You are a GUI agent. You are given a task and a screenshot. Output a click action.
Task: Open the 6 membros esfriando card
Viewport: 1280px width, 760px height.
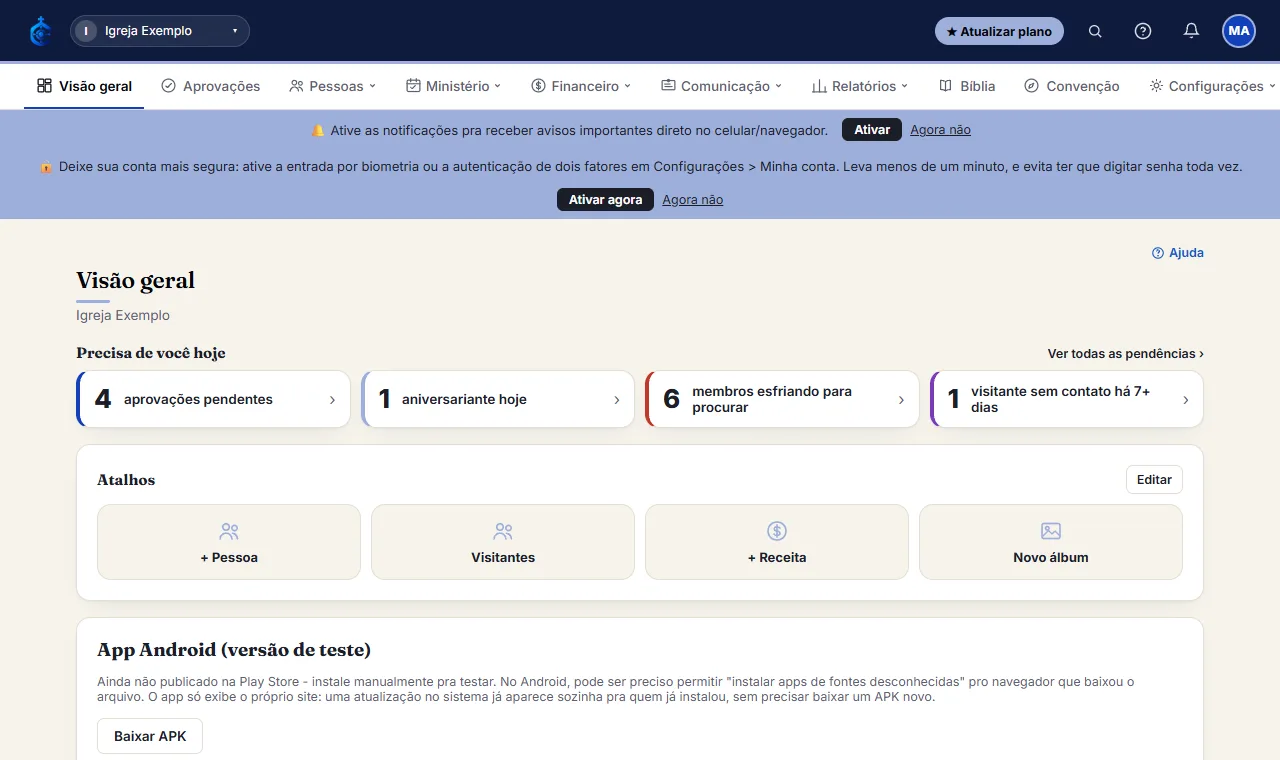[782, 399]
